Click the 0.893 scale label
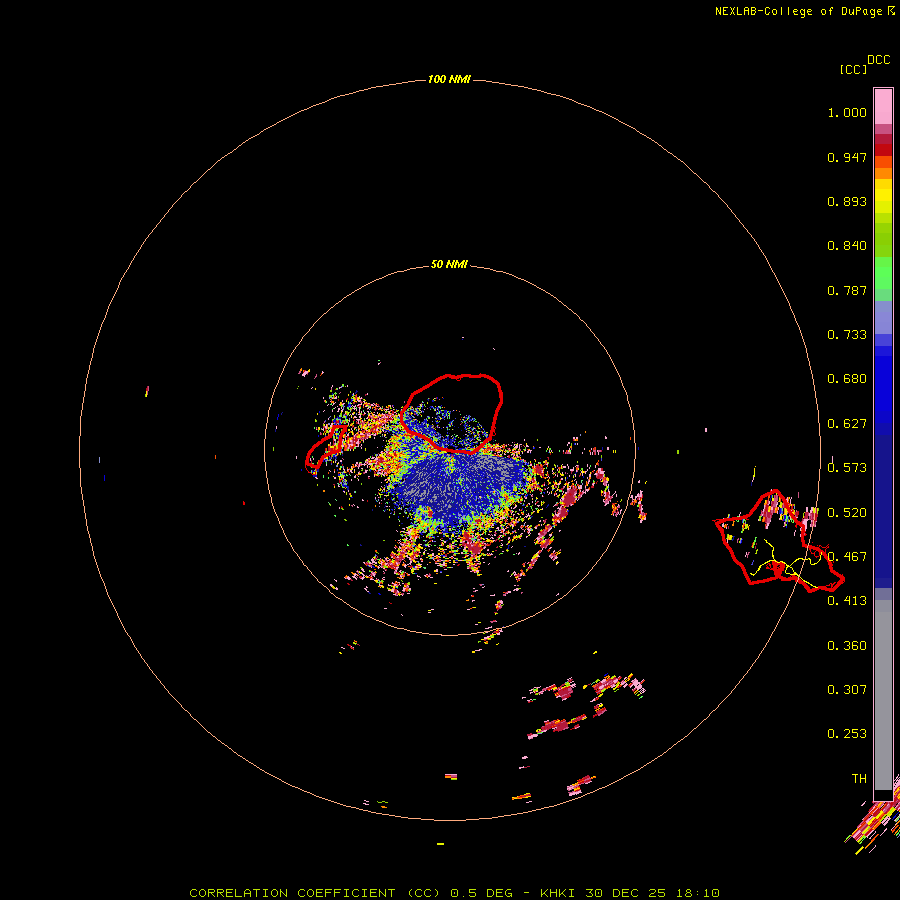The image size is (900, 900). 847,201
